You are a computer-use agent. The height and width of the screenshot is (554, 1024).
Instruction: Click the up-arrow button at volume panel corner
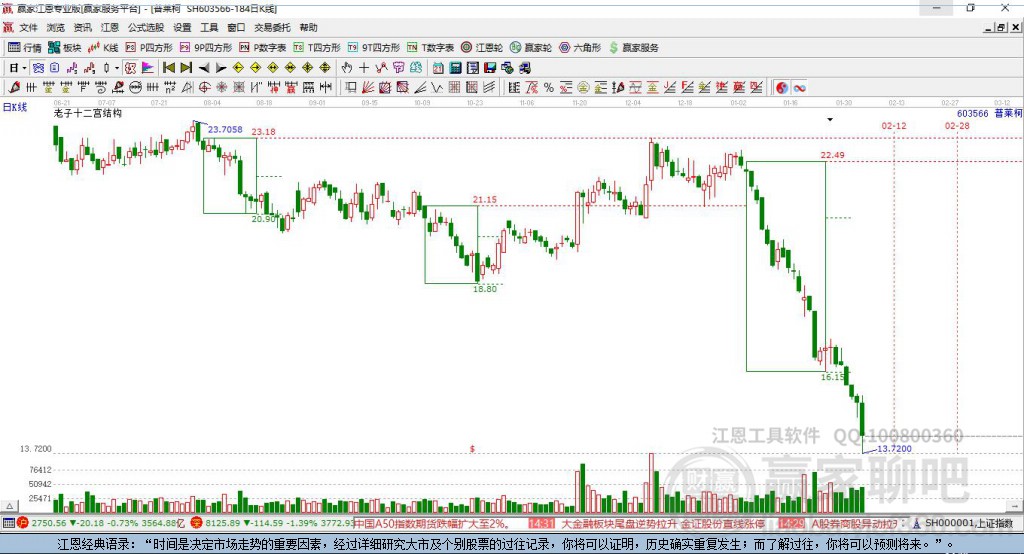coord(9,506)
